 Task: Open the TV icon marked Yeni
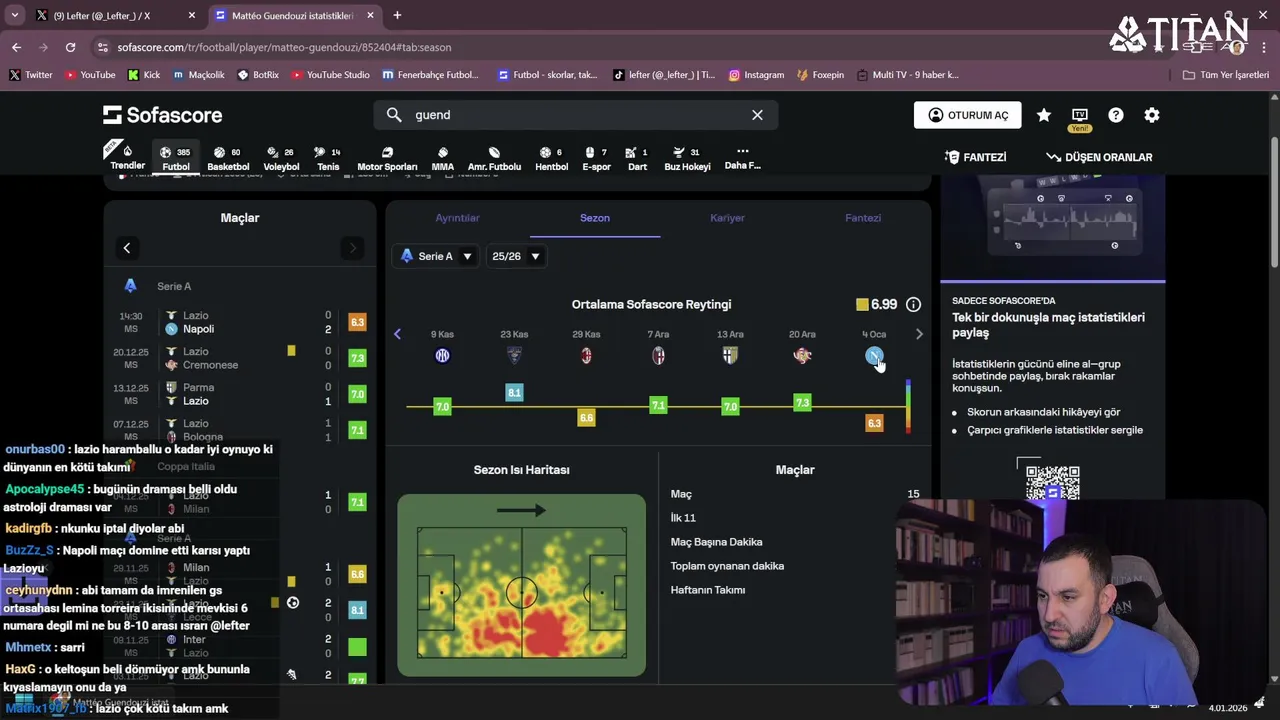(x=1080, y=116)
